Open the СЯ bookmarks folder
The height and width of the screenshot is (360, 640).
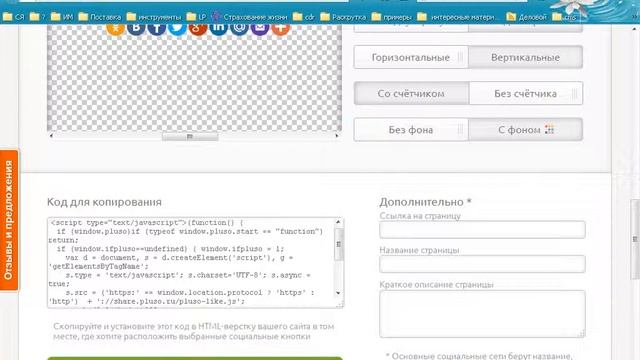tap(14, 17)
